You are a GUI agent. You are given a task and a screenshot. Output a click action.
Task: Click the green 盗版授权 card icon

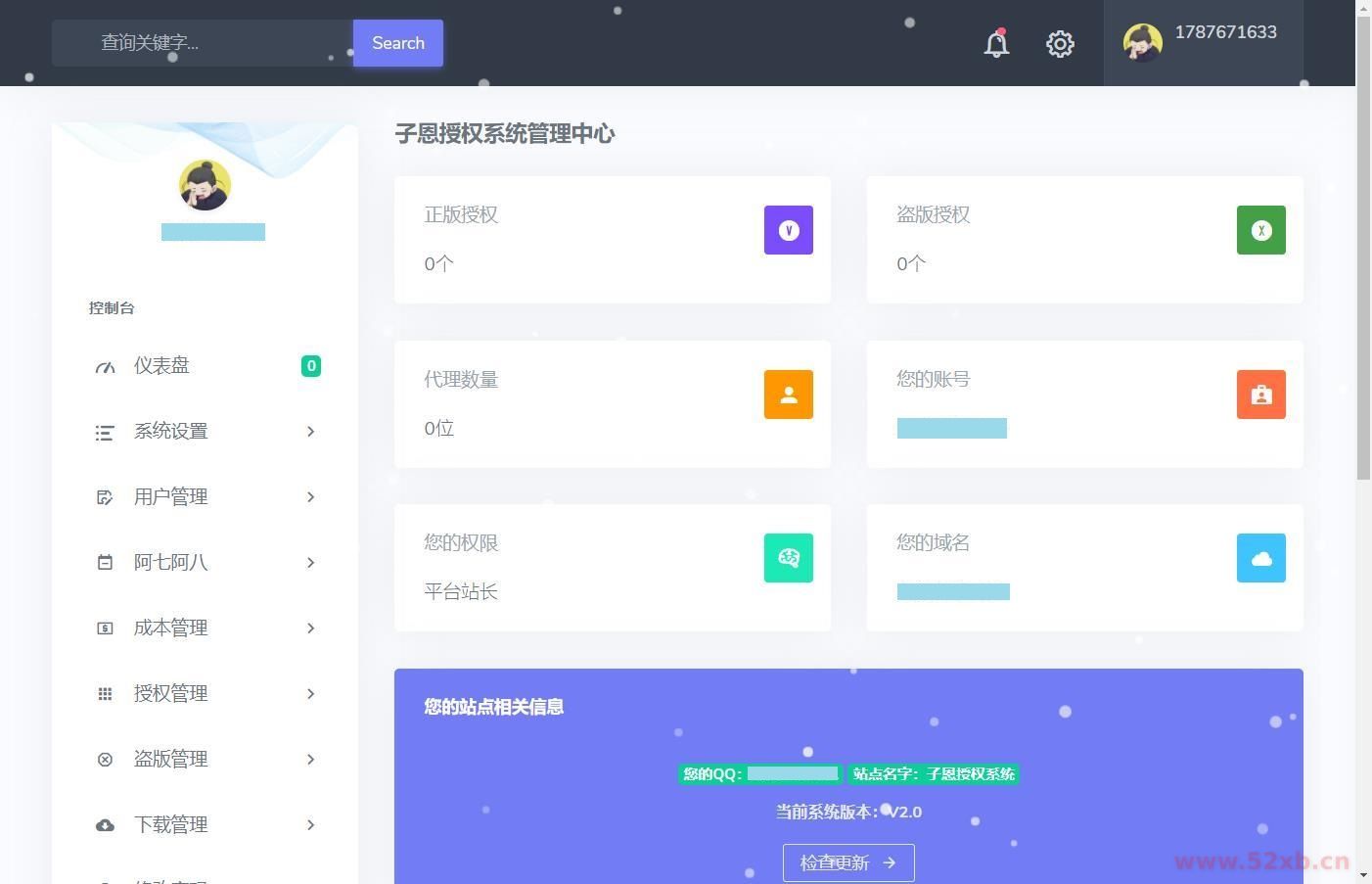point(1260,230)
